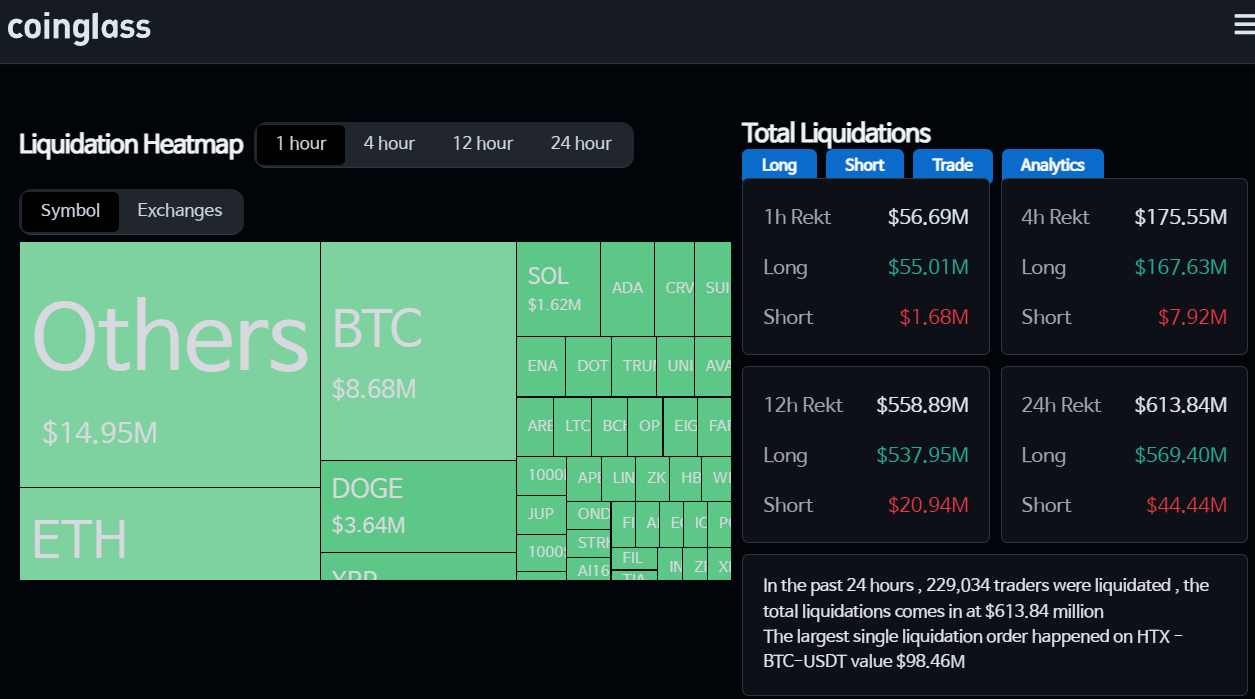Select the ETH heatmap tile
The height and width of the screenshot is (699, 1255).
click(x=170, y=534)
